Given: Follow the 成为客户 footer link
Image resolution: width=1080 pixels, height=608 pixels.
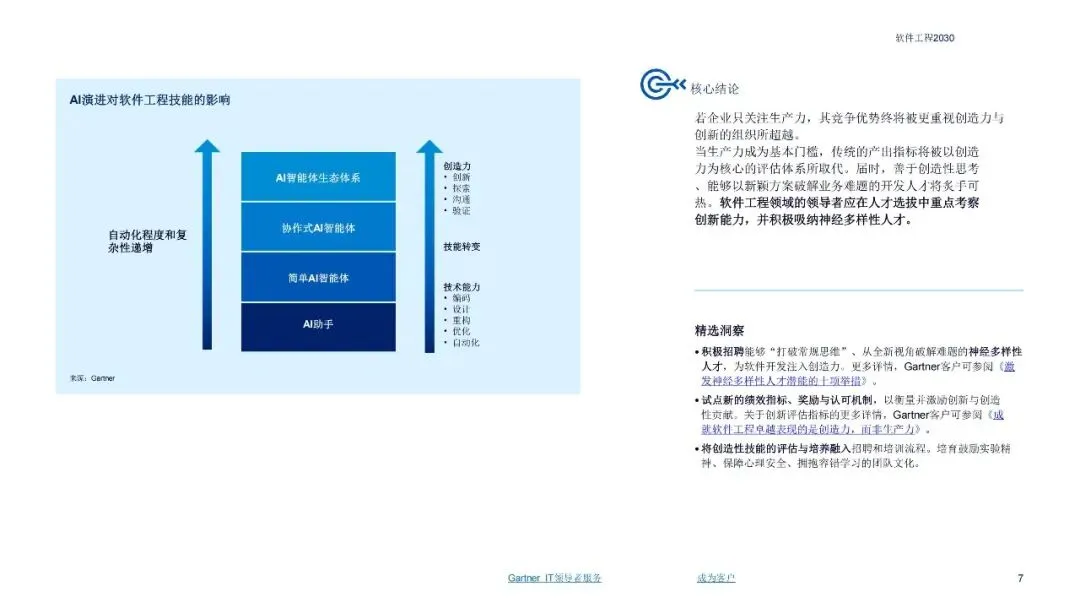Looking at the screenshot, I should click(716, 578).
